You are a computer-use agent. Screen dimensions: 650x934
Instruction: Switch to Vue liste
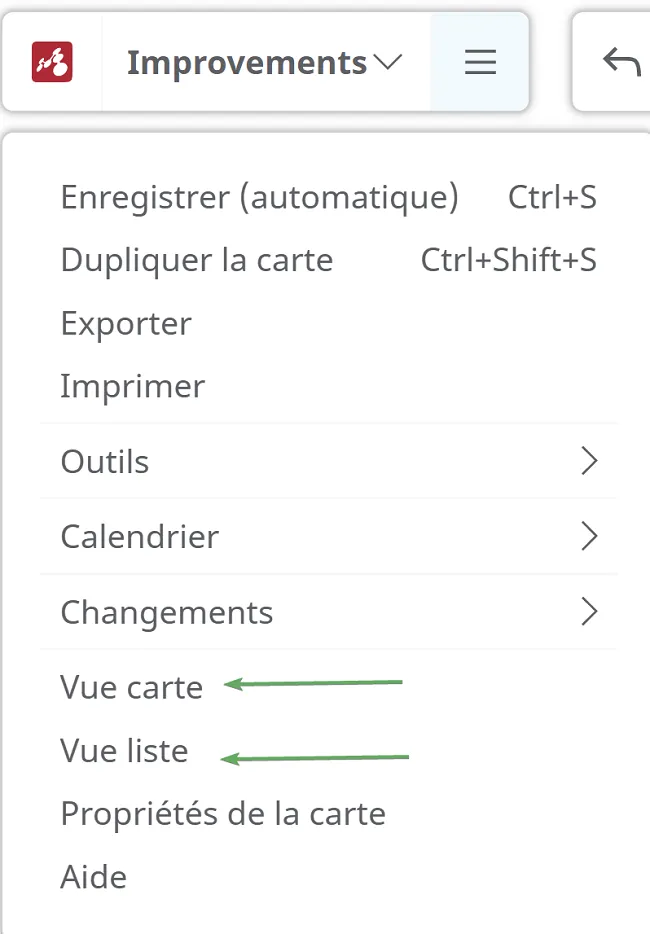[124, 751]
